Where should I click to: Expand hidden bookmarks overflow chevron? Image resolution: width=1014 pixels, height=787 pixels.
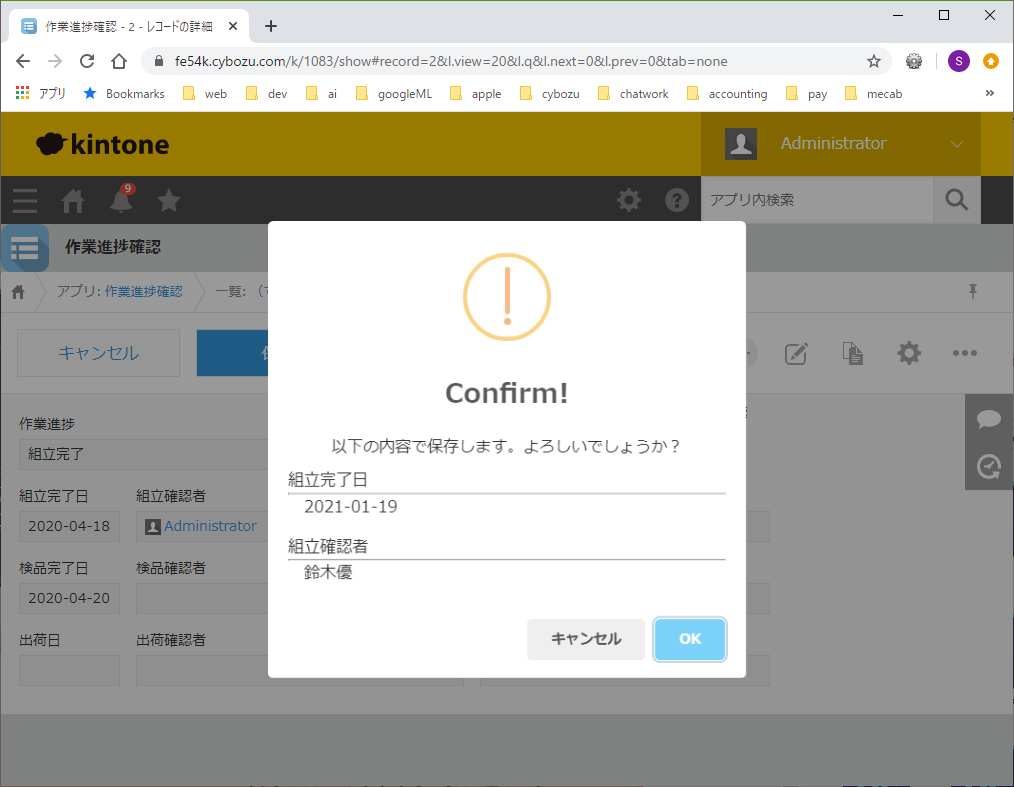coord(990,94)
